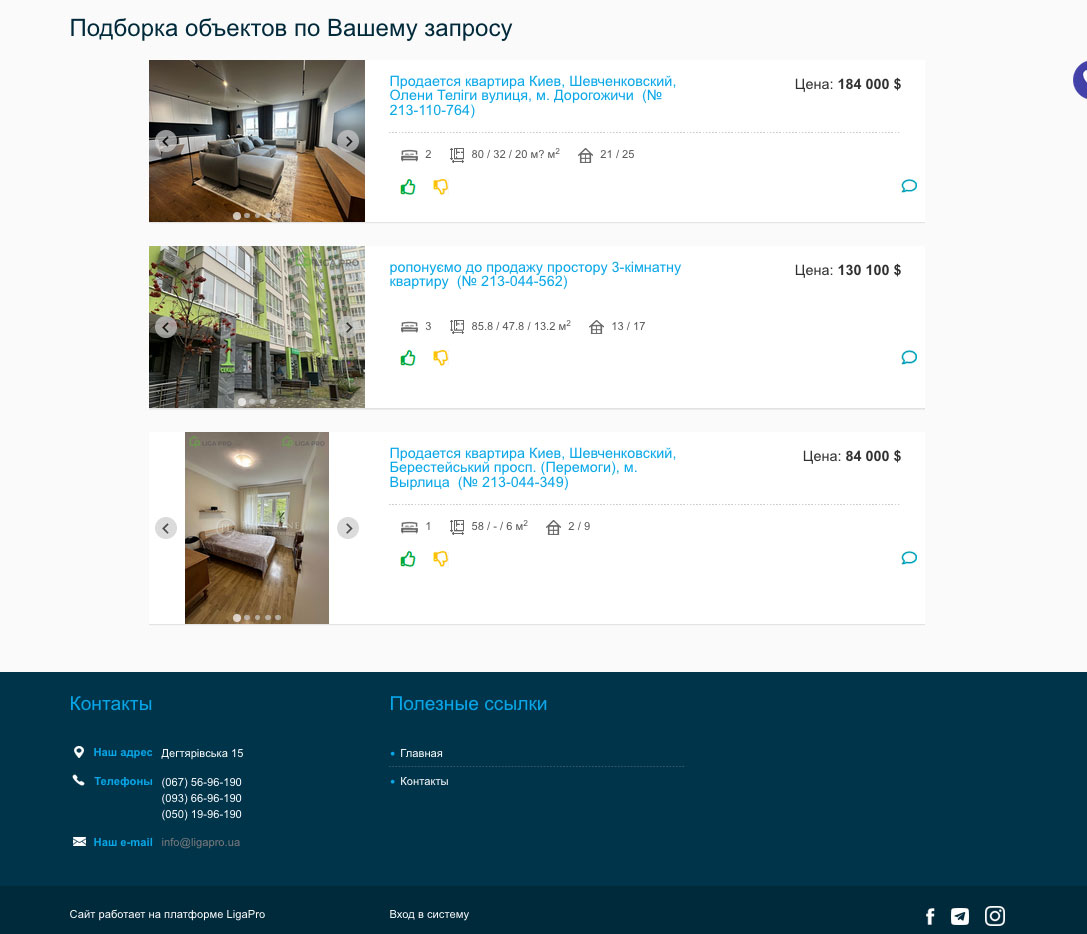Click the building floor icon in the 84 000 $ listing

[x=553, y=527]
